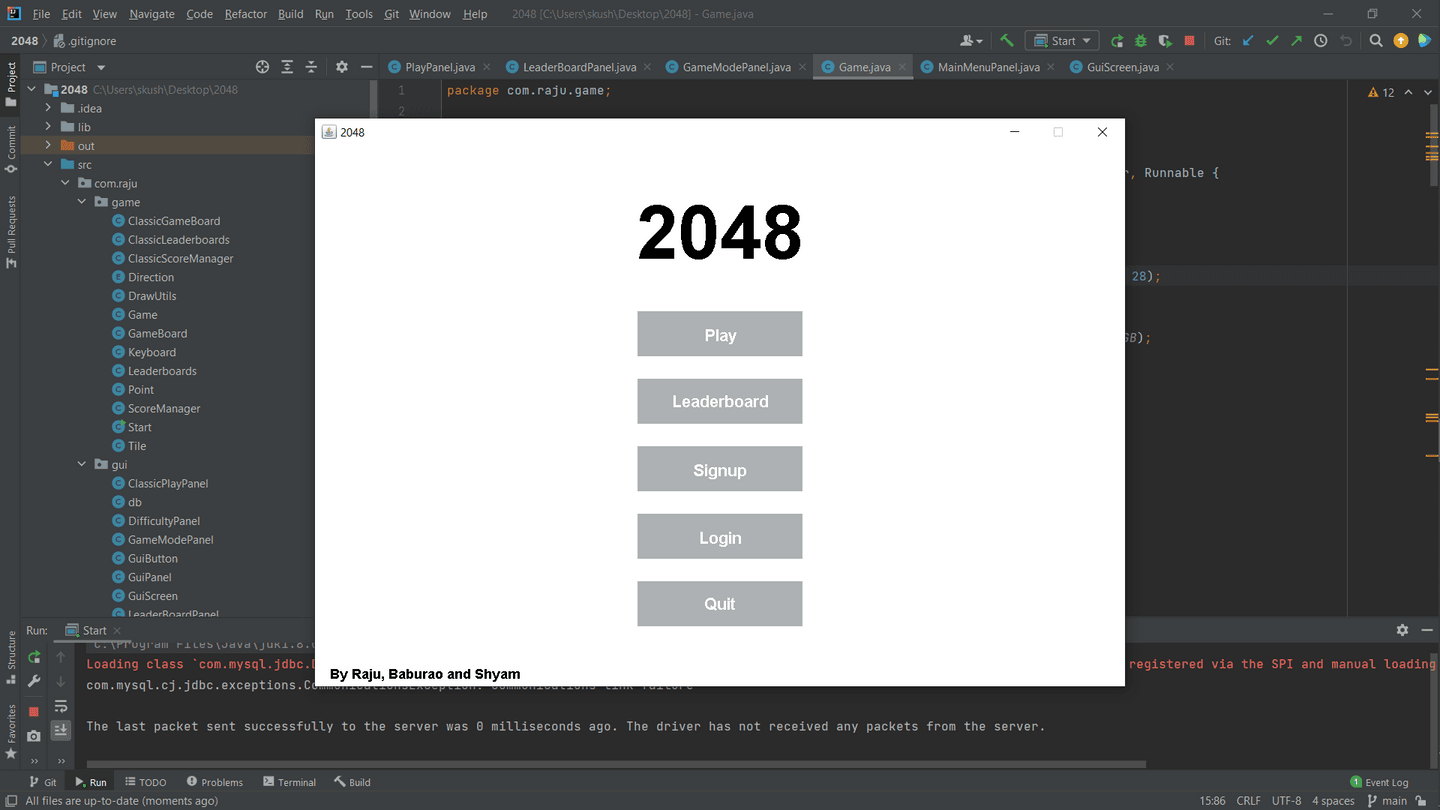The width and height of the screenshot is (1440, 810).
Task: Toggle scroll-to-end icon in the Run console
Action: [x=61, y=731]
